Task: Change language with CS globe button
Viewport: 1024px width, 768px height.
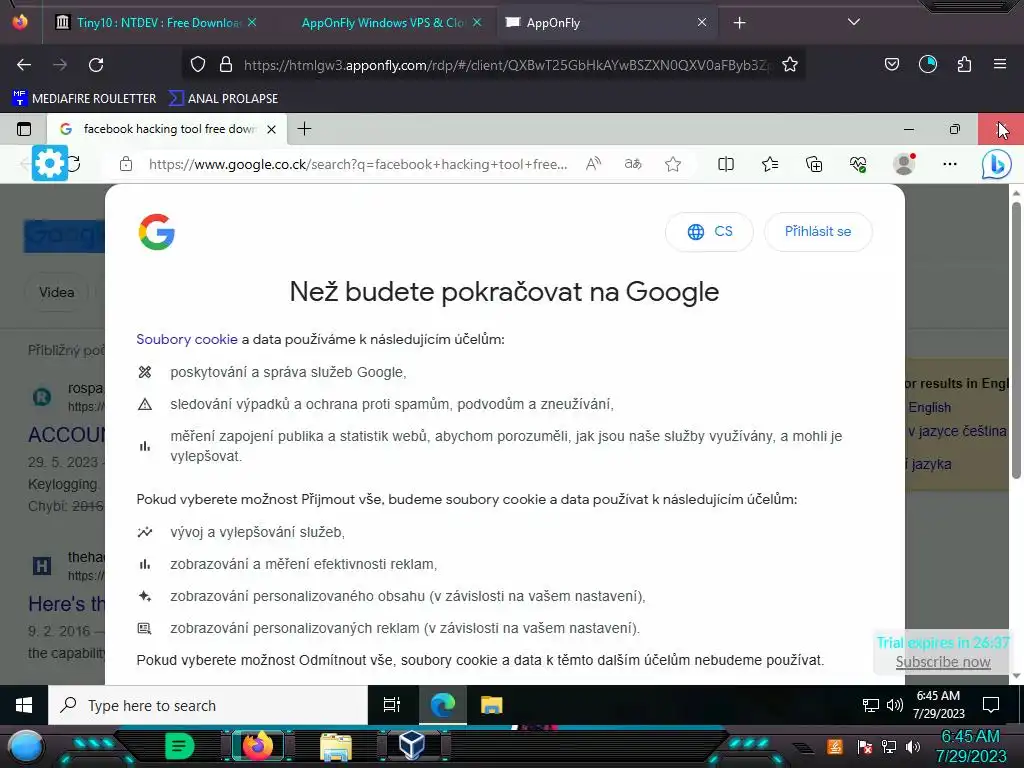Action: pos(709,232)
